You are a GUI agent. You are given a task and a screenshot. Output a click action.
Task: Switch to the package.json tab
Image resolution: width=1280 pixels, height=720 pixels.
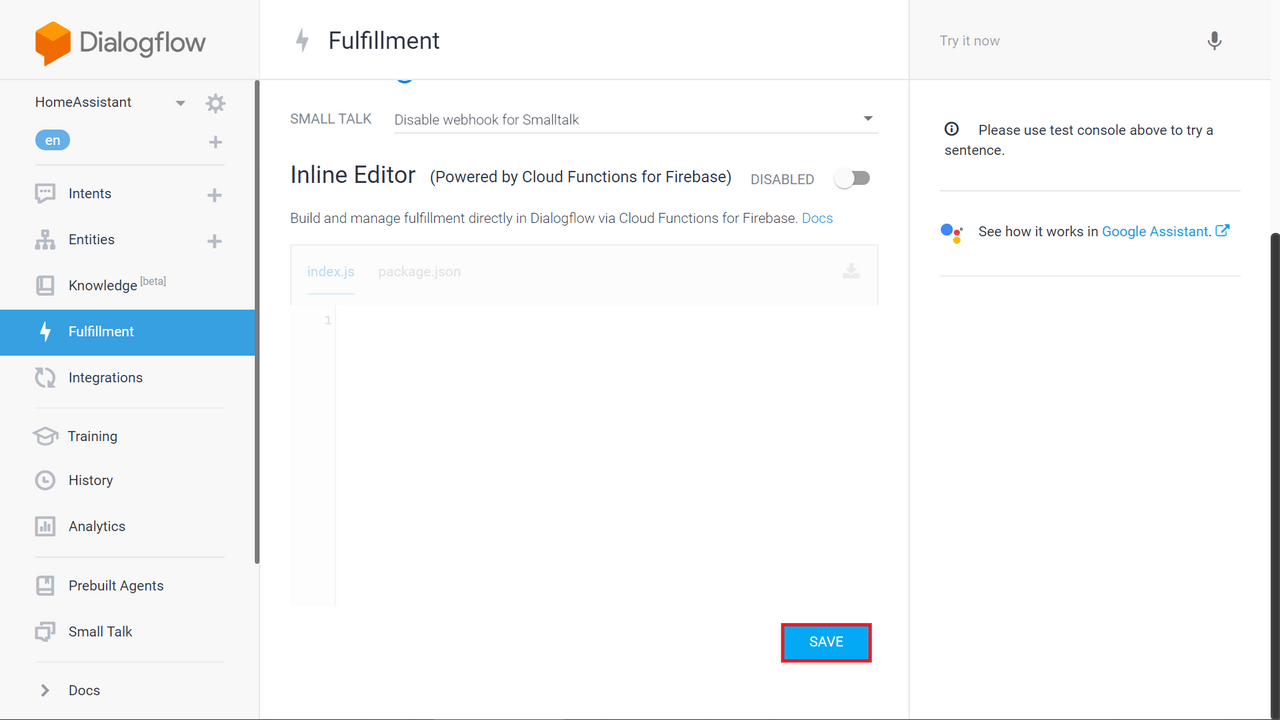tap(419, 272)
